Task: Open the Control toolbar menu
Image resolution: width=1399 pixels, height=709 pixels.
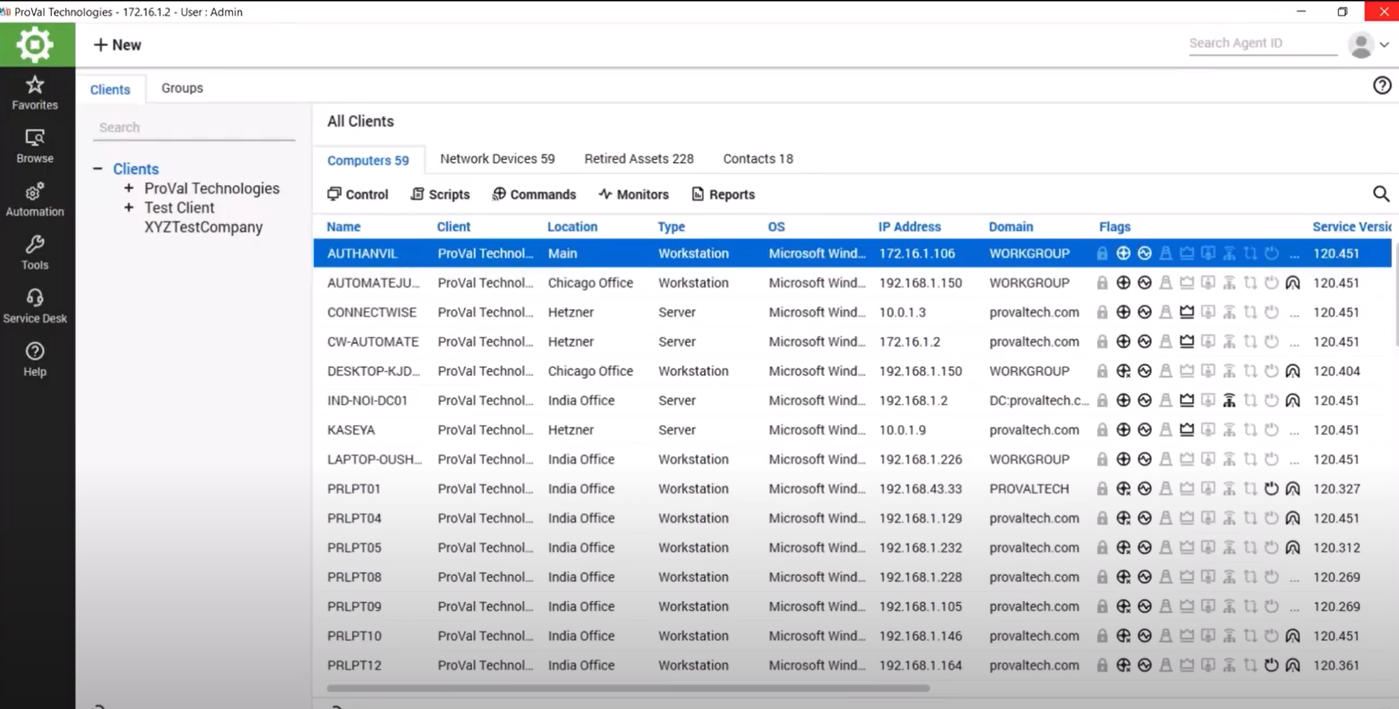Action: click(x=358, y=194)
